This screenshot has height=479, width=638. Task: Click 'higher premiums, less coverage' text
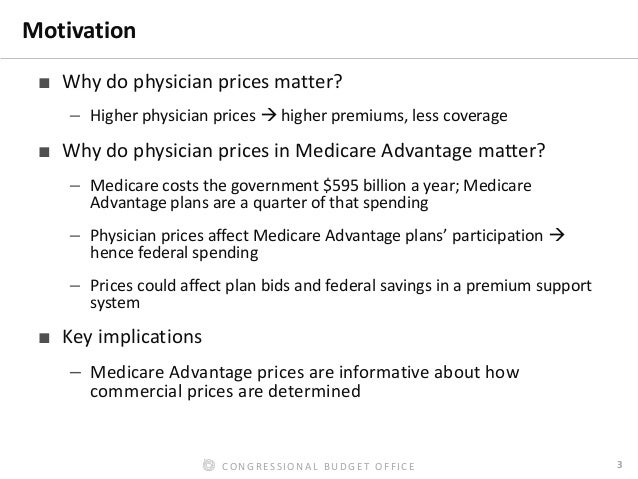tap(394, 118)
